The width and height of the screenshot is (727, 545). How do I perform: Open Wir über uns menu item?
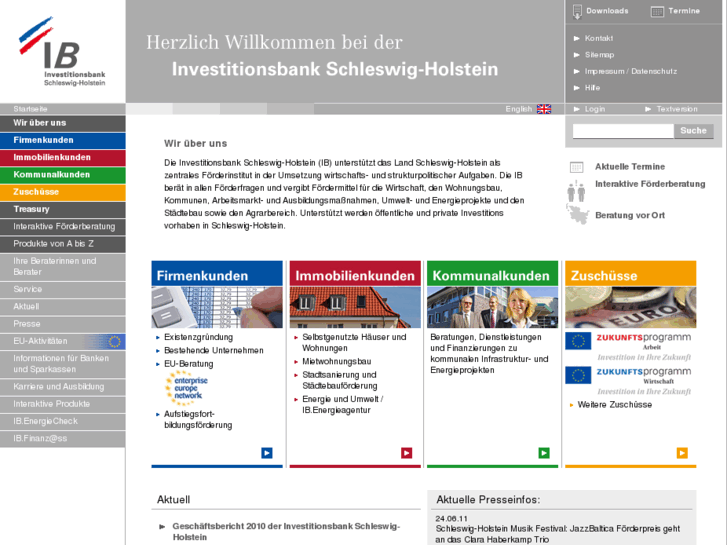click(x=63, y=123)
